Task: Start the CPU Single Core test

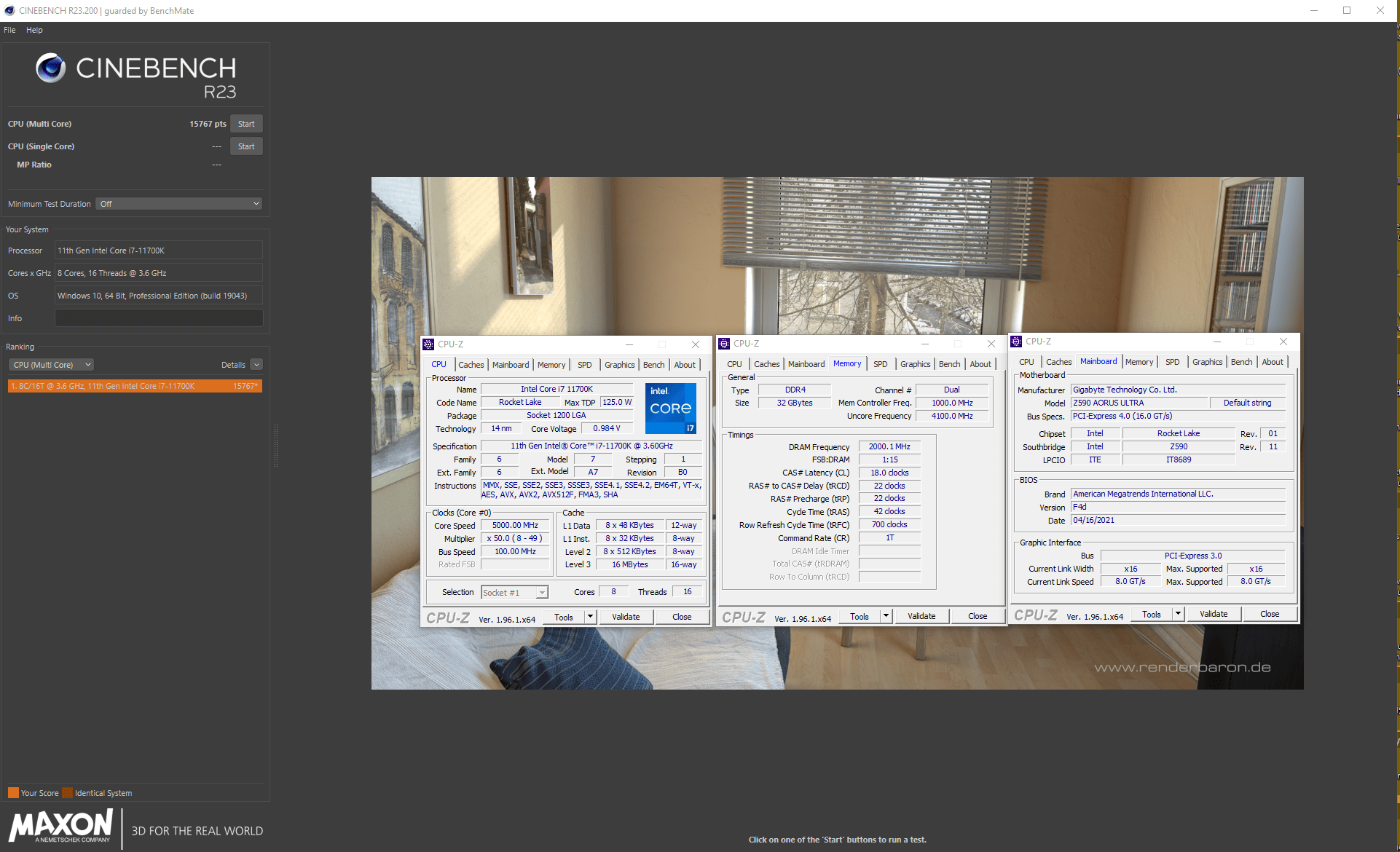Action: 246,146
